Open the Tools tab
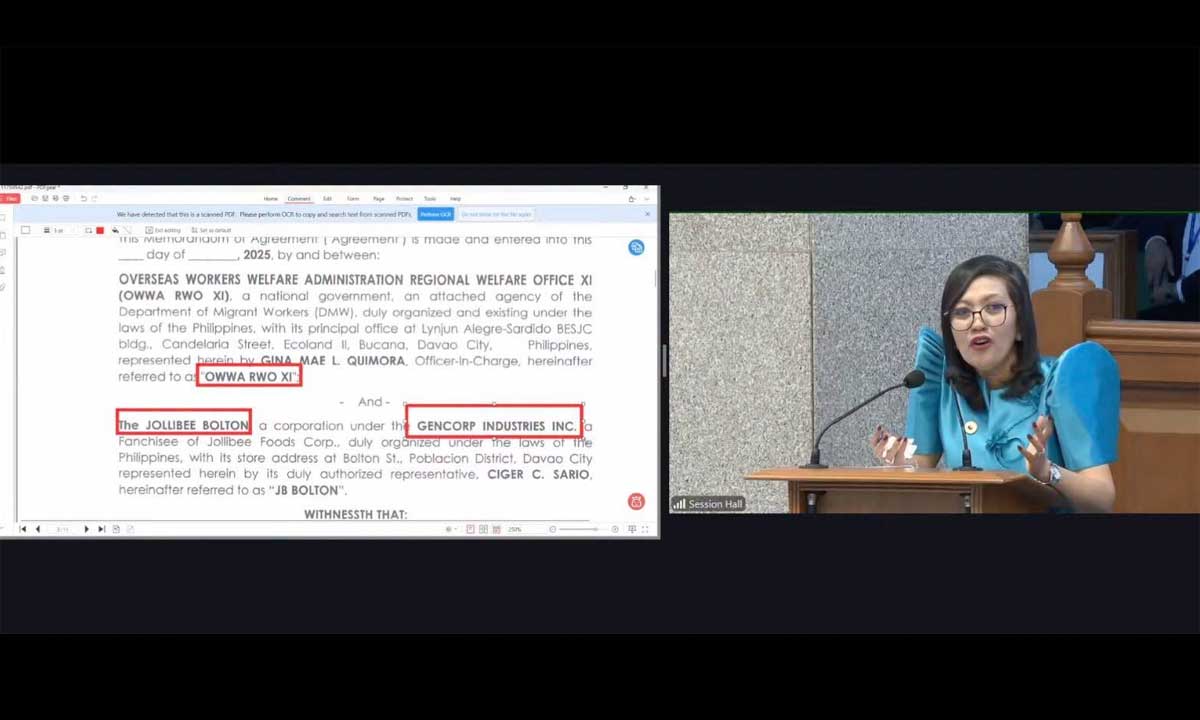1200x720 pixels. coord(430,199)
